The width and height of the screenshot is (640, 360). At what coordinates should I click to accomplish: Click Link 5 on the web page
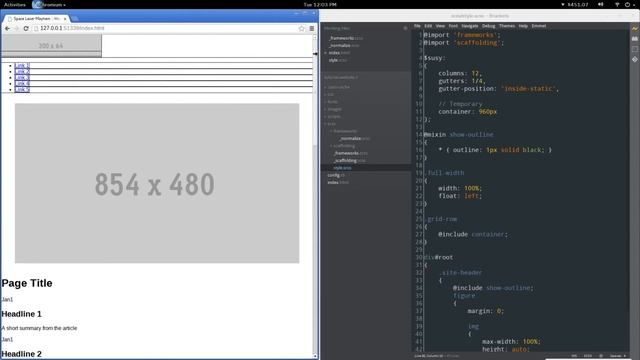[x=22, y=89]
